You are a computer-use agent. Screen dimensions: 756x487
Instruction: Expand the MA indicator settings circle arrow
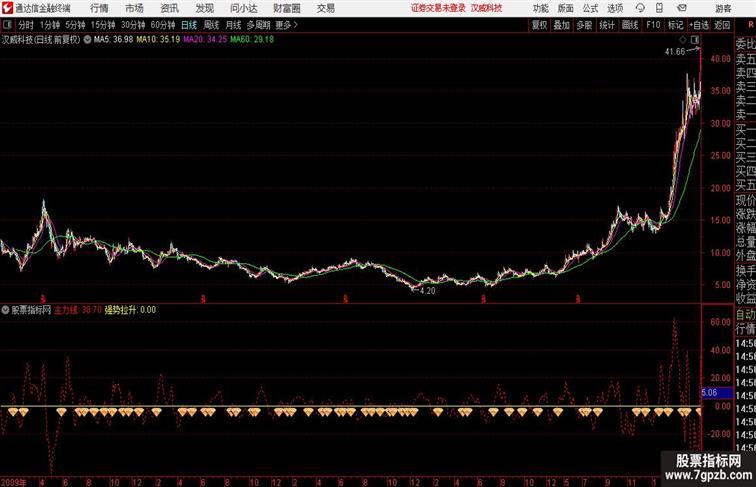click(87, 40)
